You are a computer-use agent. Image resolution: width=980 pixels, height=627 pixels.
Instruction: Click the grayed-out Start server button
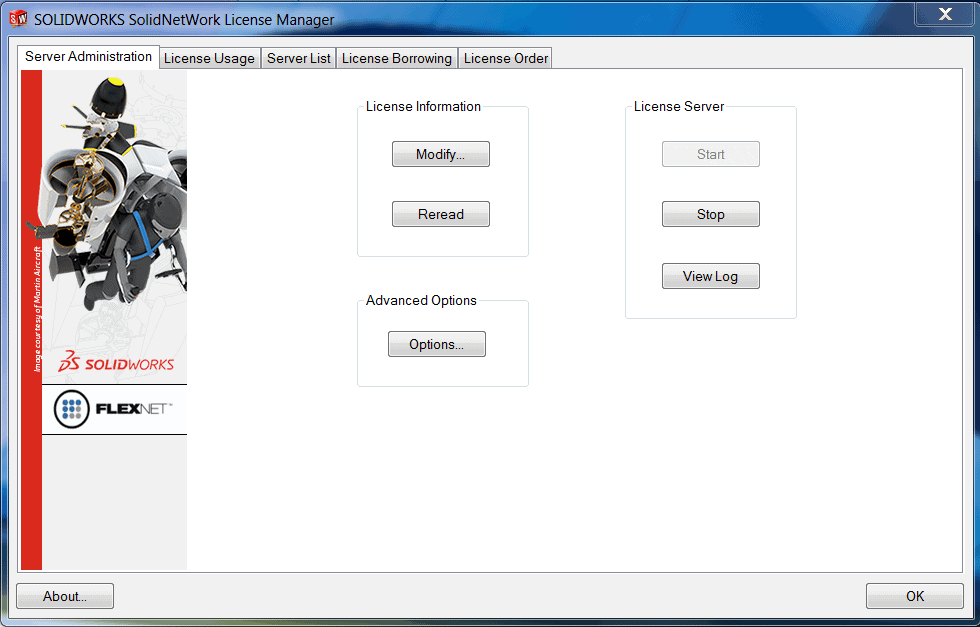pyautogui.click(x=711, y=154)
